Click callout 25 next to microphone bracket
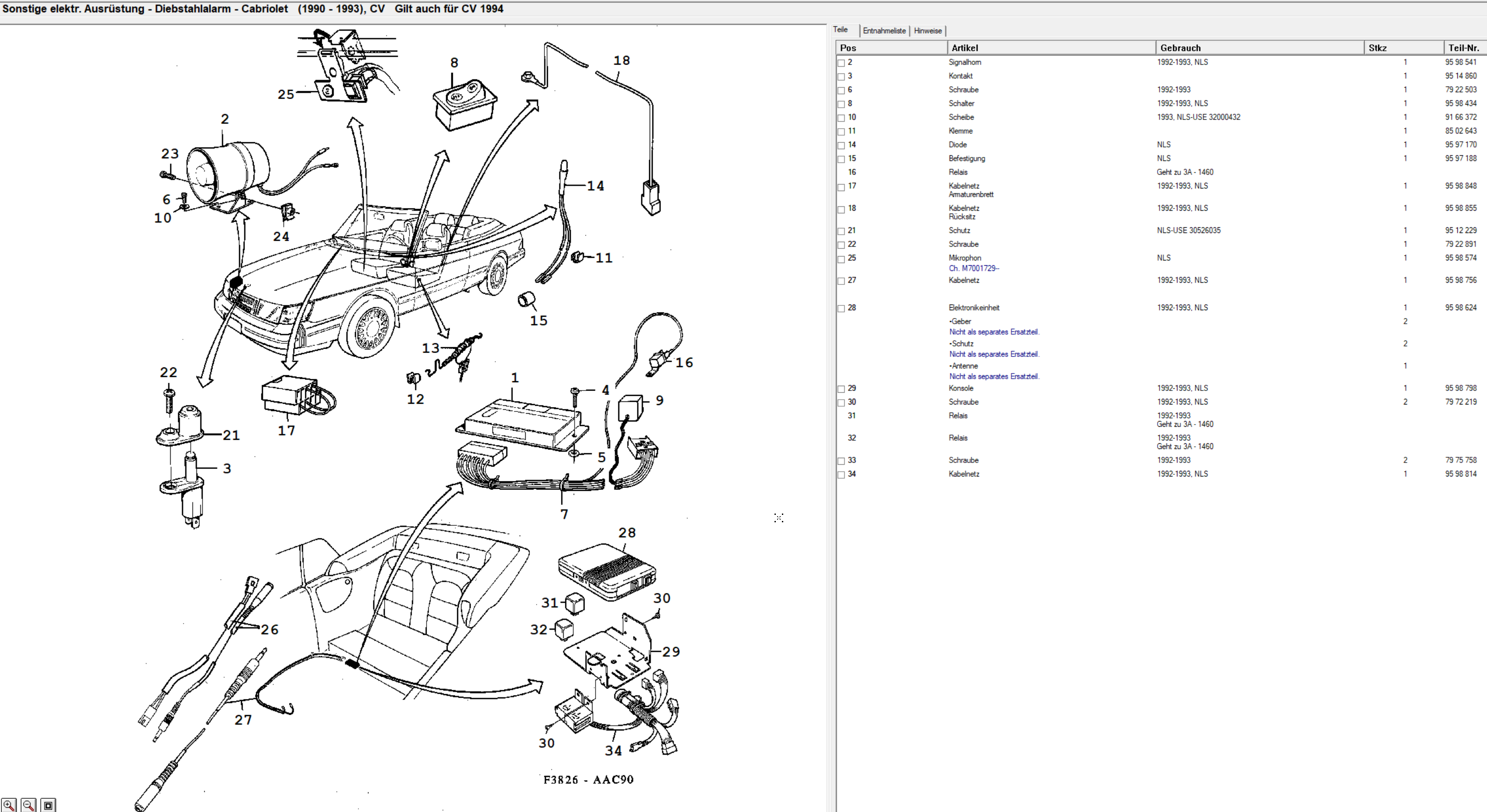The image size is (1487, 812). (286, 94)
